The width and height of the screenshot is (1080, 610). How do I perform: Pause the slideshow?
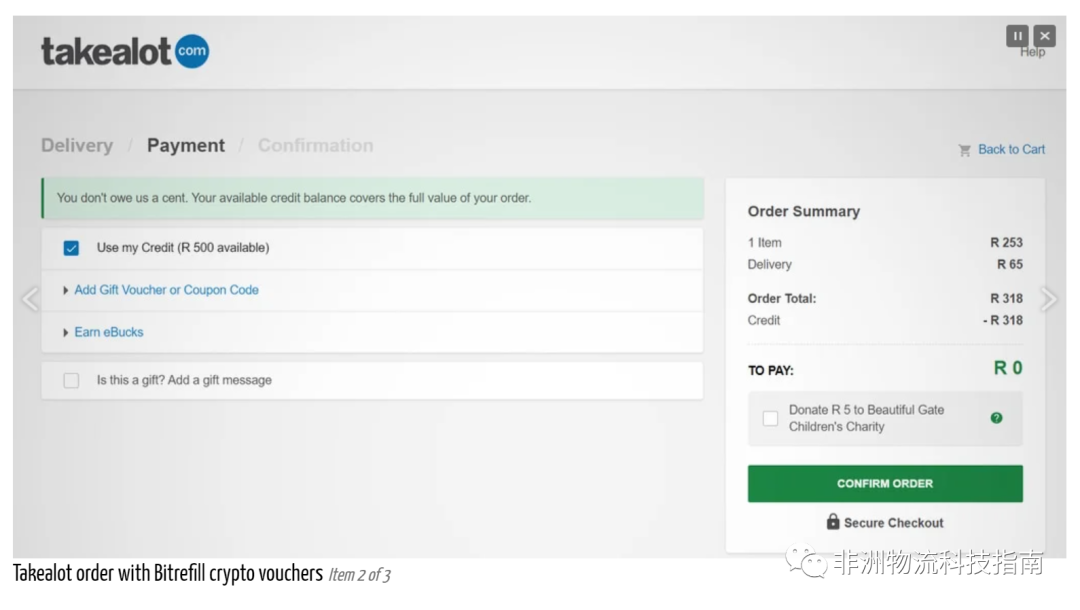pyautogui.click(x=1017, y=36)
